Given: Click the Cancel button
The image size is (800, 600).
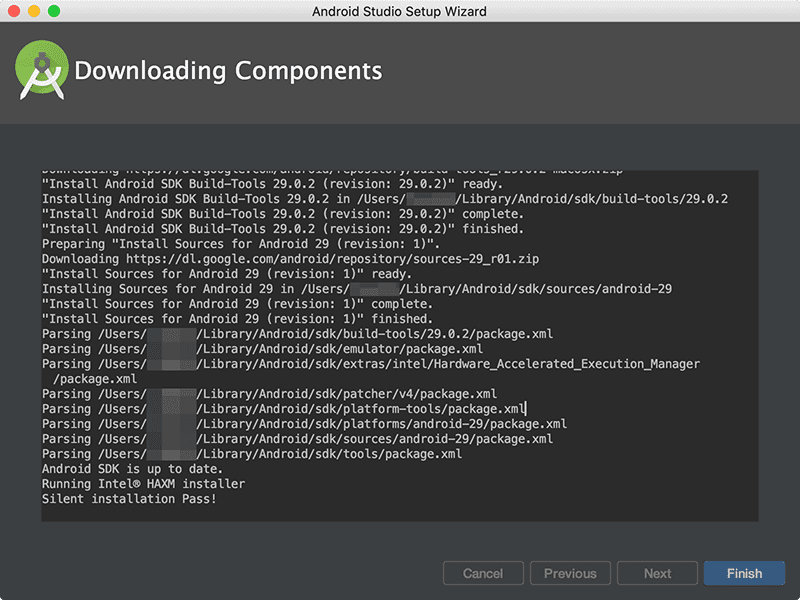Looking at the screenshot, I should (x=483, y=573).
